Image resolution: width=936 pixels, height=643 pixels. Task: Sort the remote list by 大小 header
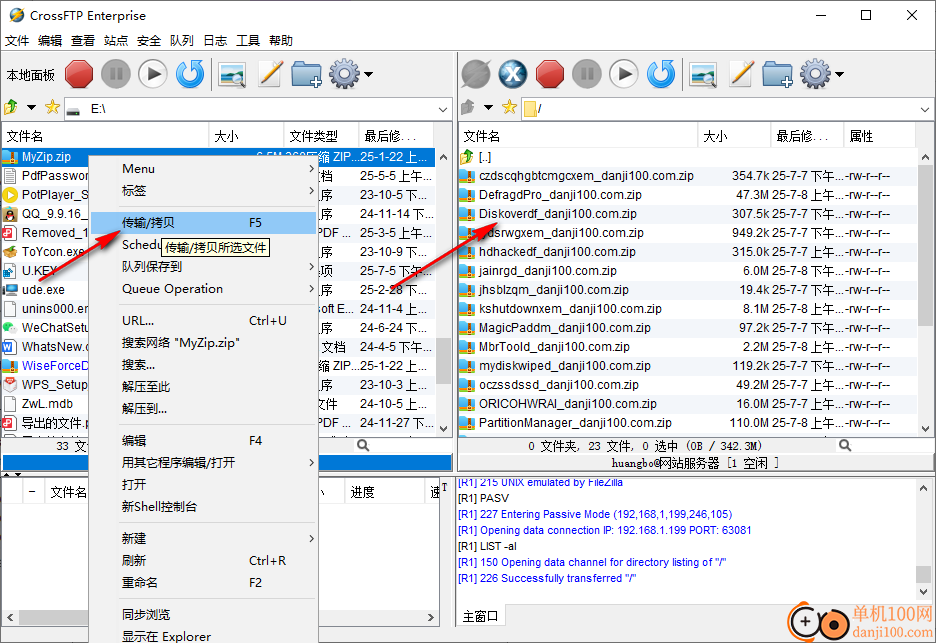734,136
